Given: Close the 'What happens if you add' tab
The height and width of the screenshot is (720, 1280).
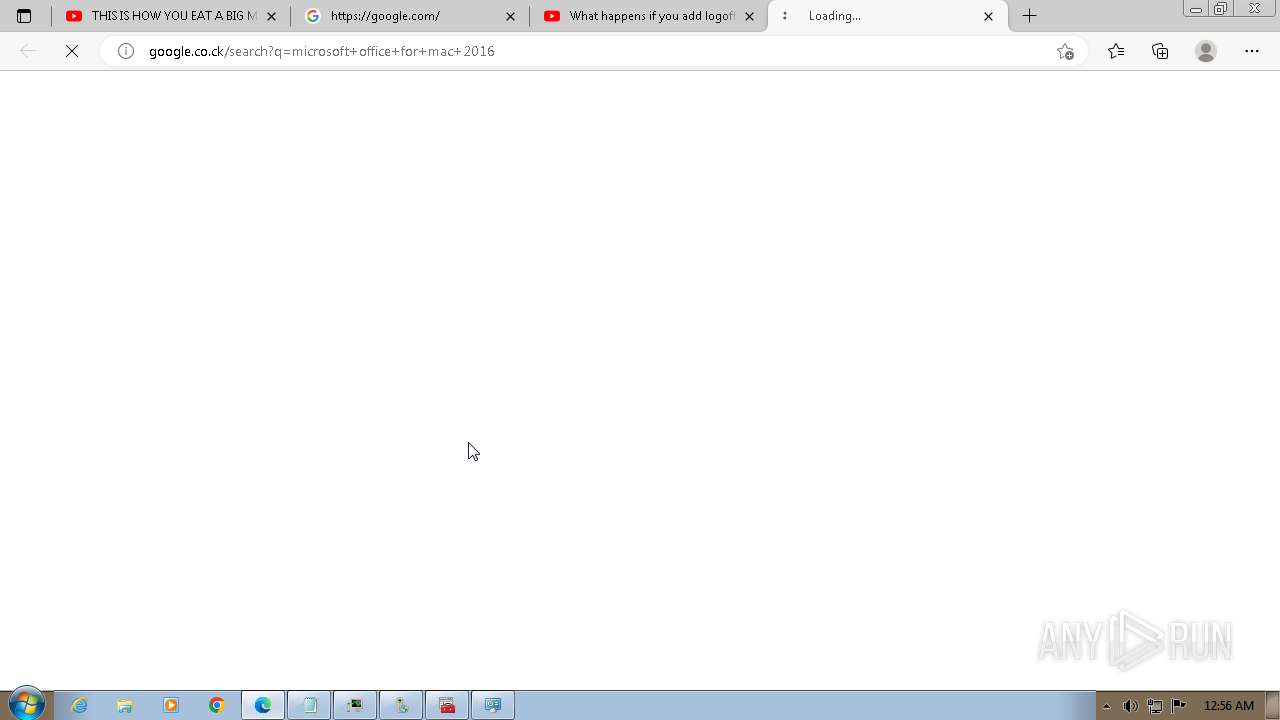Looking at the screenshot, I should 749,16.
